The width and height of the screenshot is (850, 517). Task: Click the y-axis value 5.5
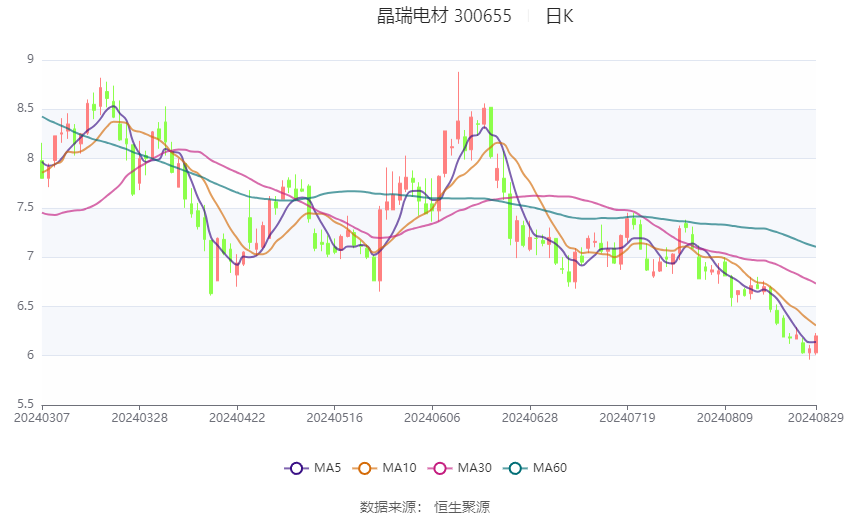click(25, 404)
